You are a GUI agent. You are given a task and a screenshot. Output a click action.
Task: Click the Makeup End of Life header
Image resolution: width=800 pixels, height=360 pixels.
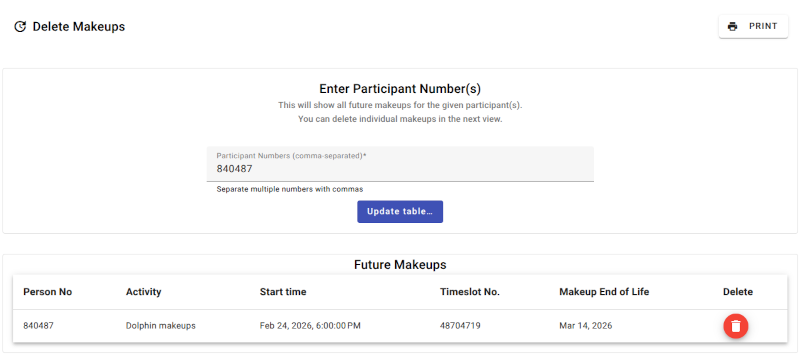coord(604,292)
